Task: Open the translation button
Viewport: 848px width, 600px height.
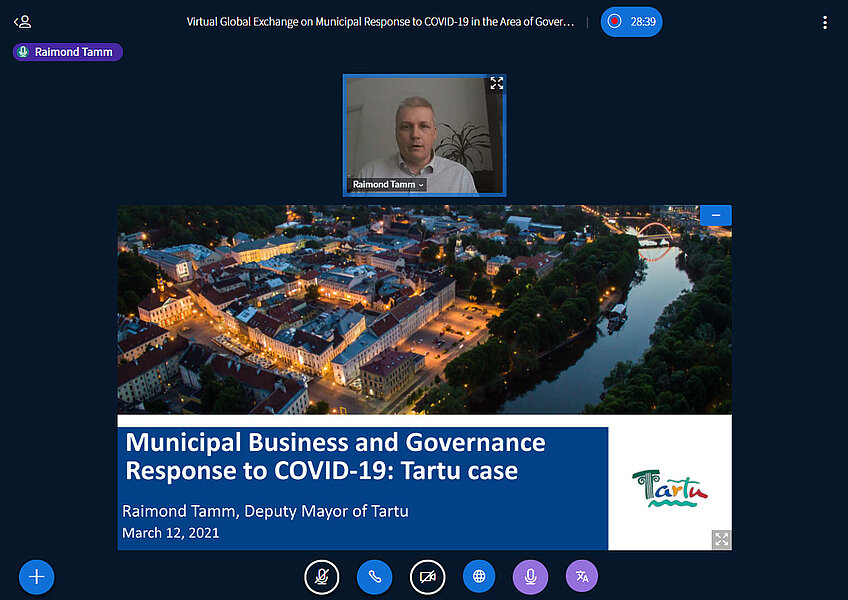Action: [x=582, y=576]
